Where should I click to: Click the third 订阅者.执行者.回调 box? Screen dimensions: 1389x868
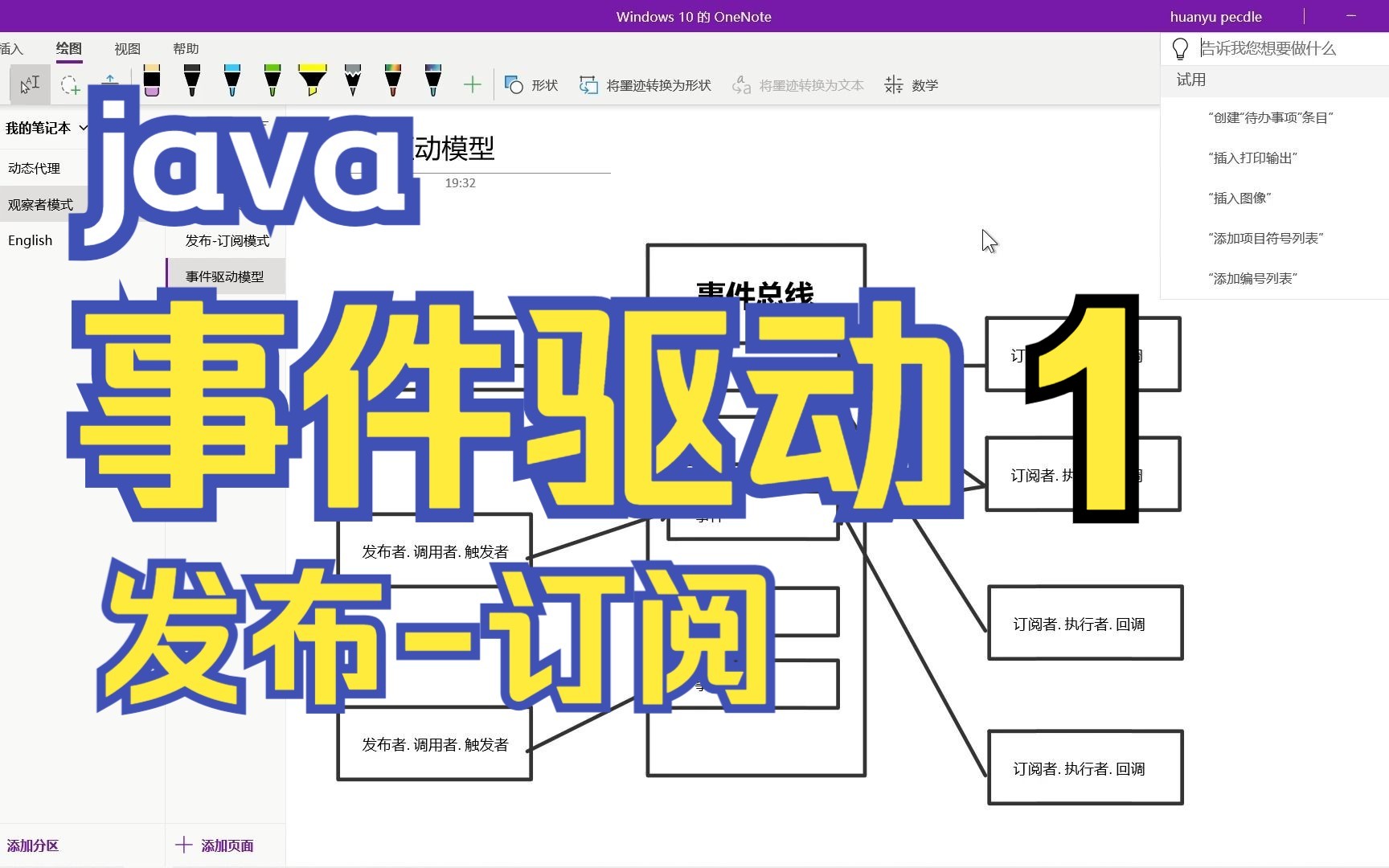(x=1085, y=624)
